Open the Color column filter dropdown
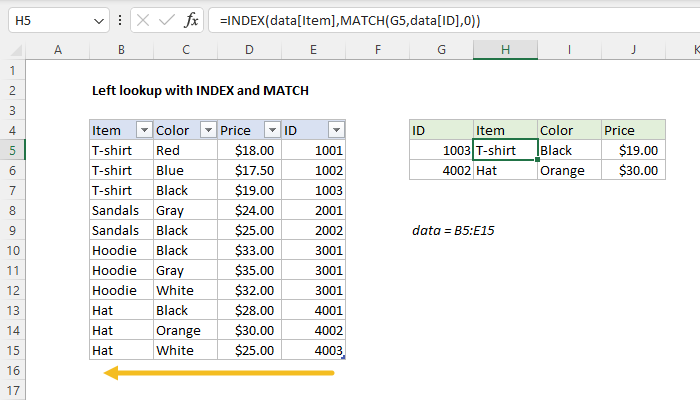 (208, 130)
